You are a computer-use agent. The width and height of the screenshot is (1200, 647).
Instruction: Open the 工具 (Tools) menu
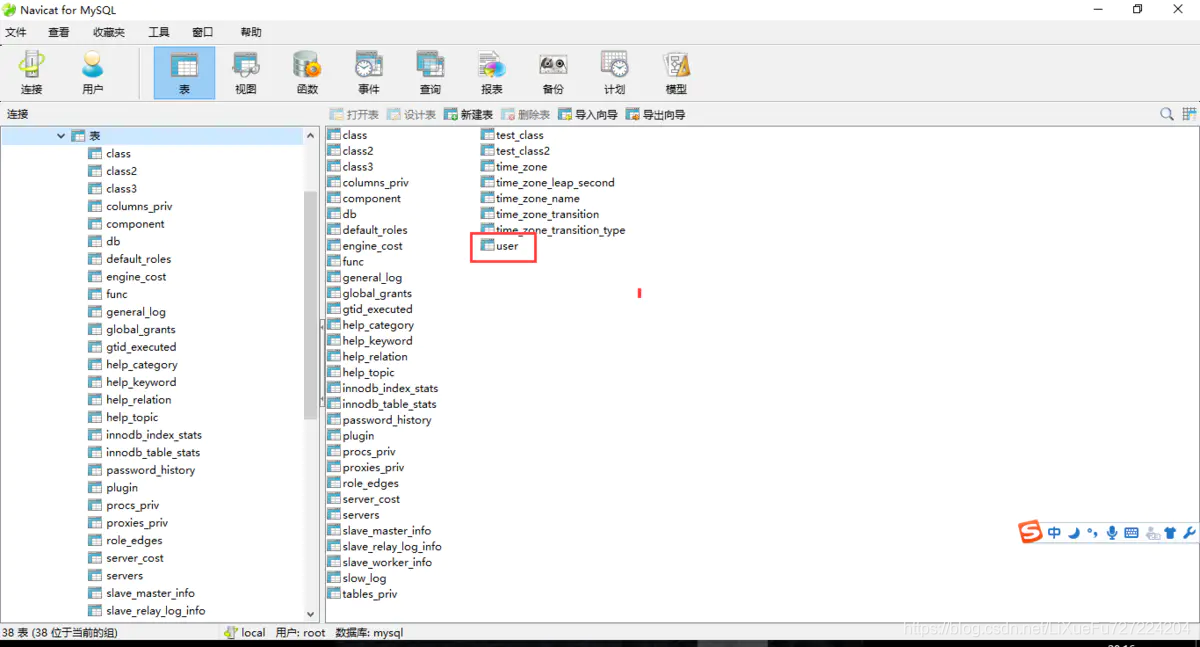[159, 32]
